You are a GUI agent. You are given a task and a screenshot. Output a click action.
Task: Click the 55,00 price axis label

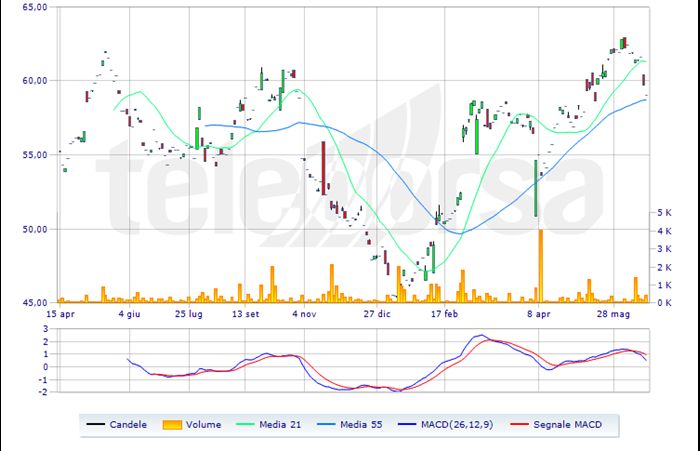pyautogui.click(x=35, y=155)
